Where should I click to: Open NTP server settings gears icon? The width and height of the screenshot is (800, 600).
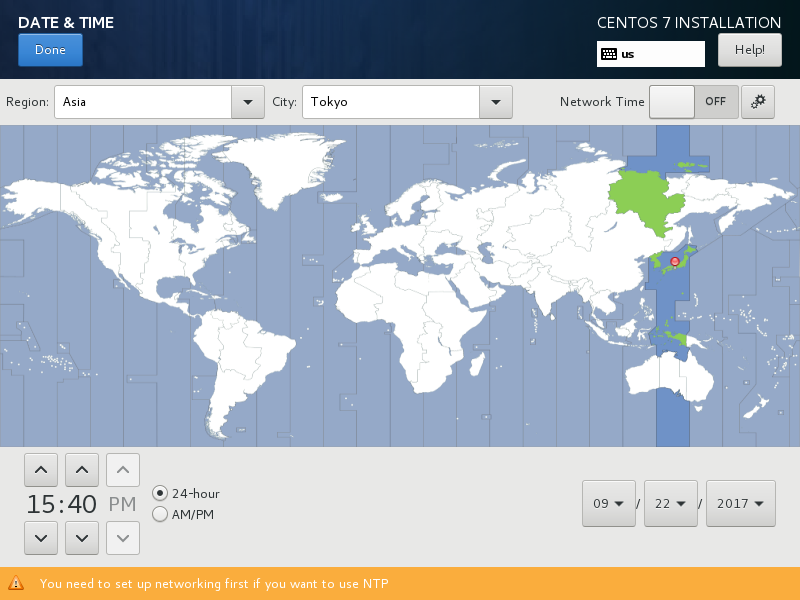tap(758, 102)
